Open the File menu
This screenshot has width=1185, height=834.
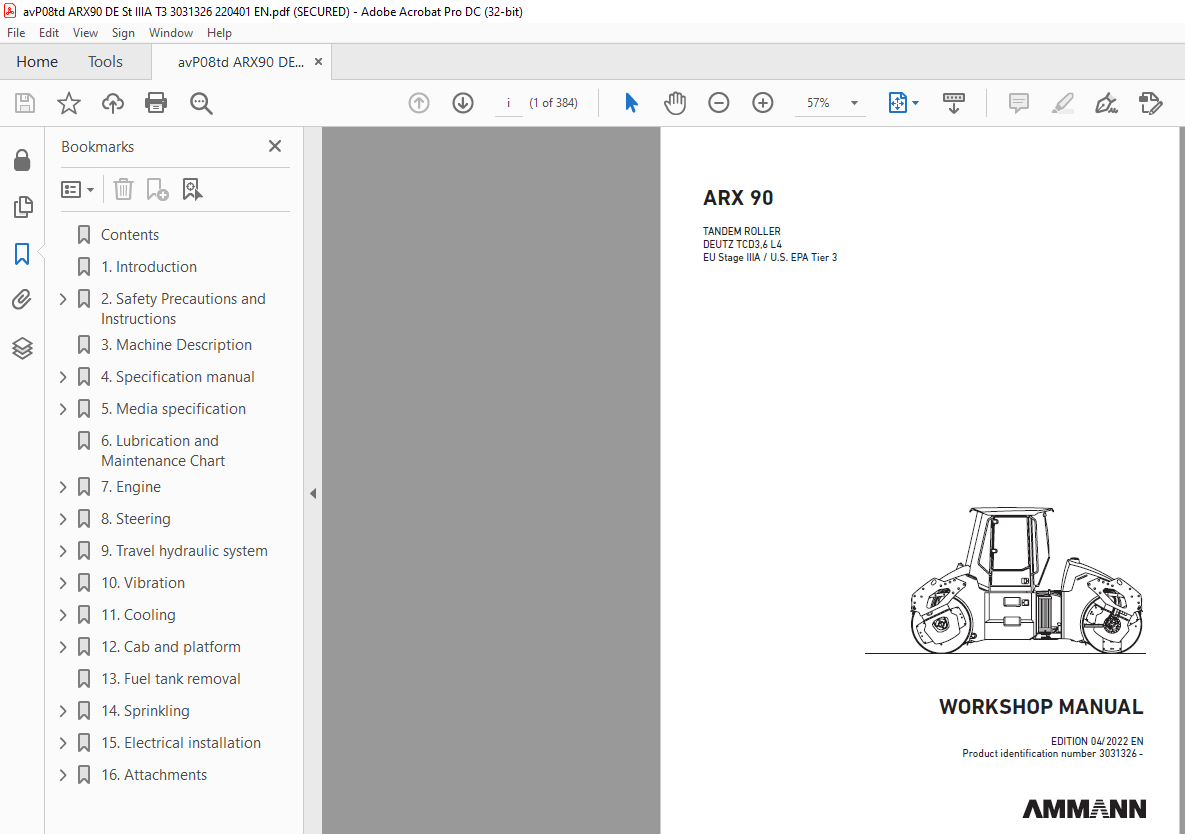coord(16,32)
